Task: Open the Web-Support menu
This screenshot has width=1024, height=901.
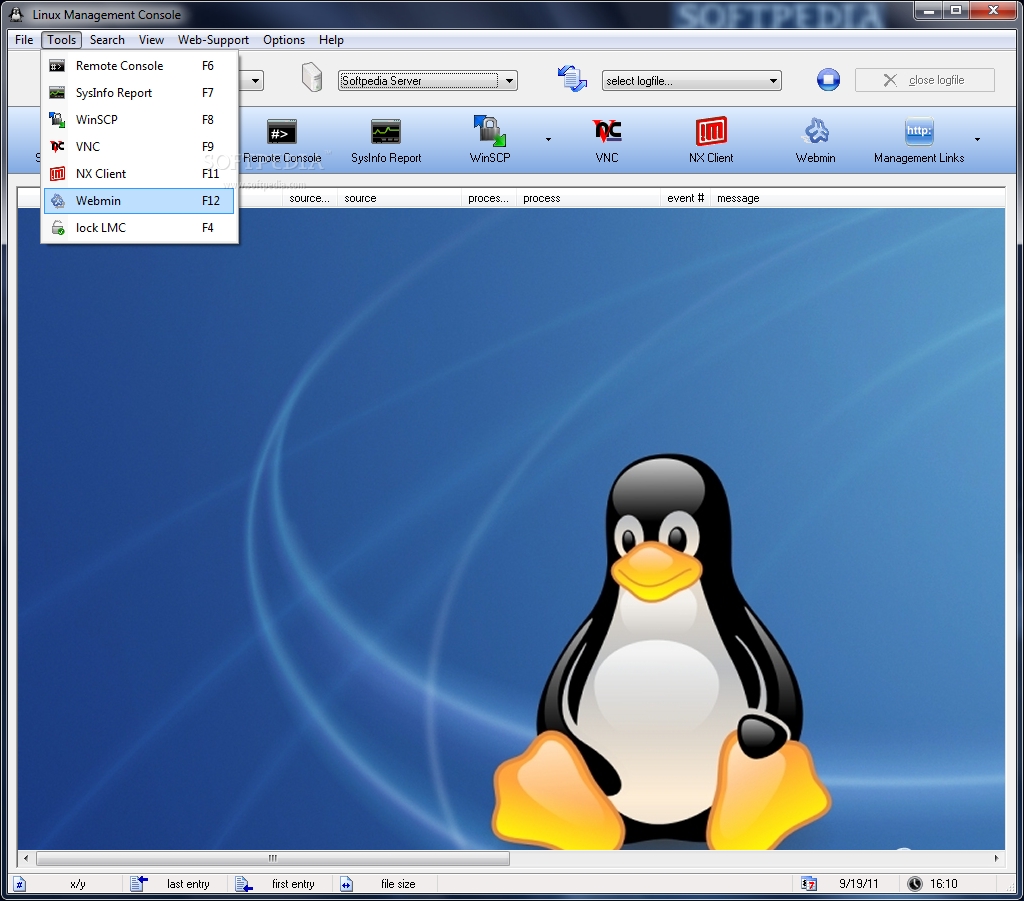Action: 213,40
